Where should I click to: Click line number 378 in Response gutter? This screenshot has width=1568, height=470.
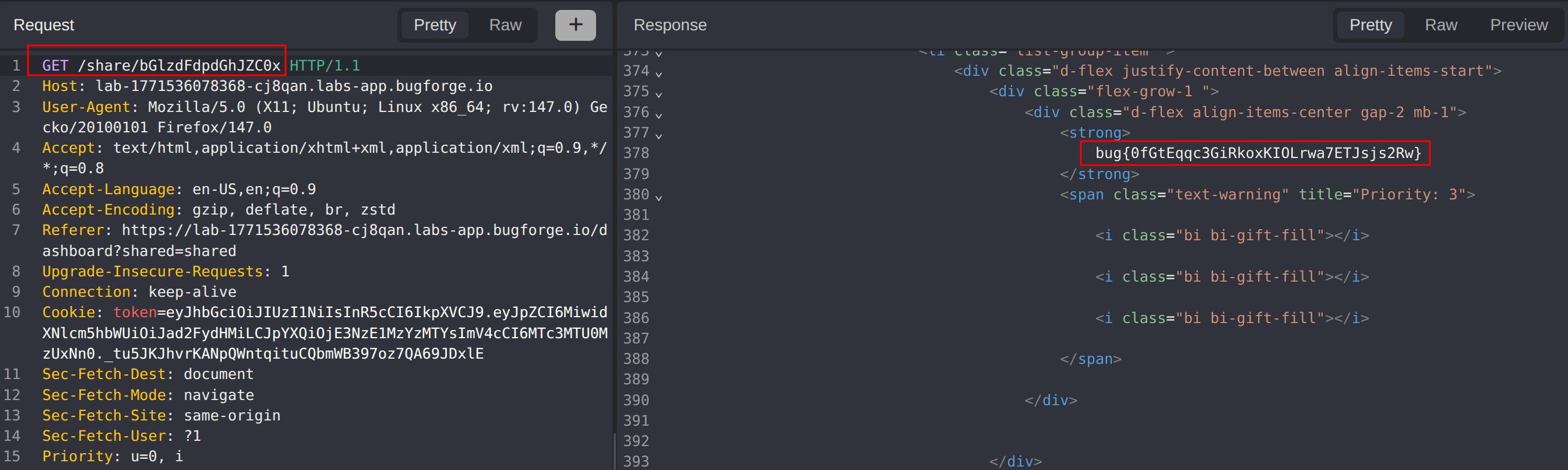(x=636, y=153)
